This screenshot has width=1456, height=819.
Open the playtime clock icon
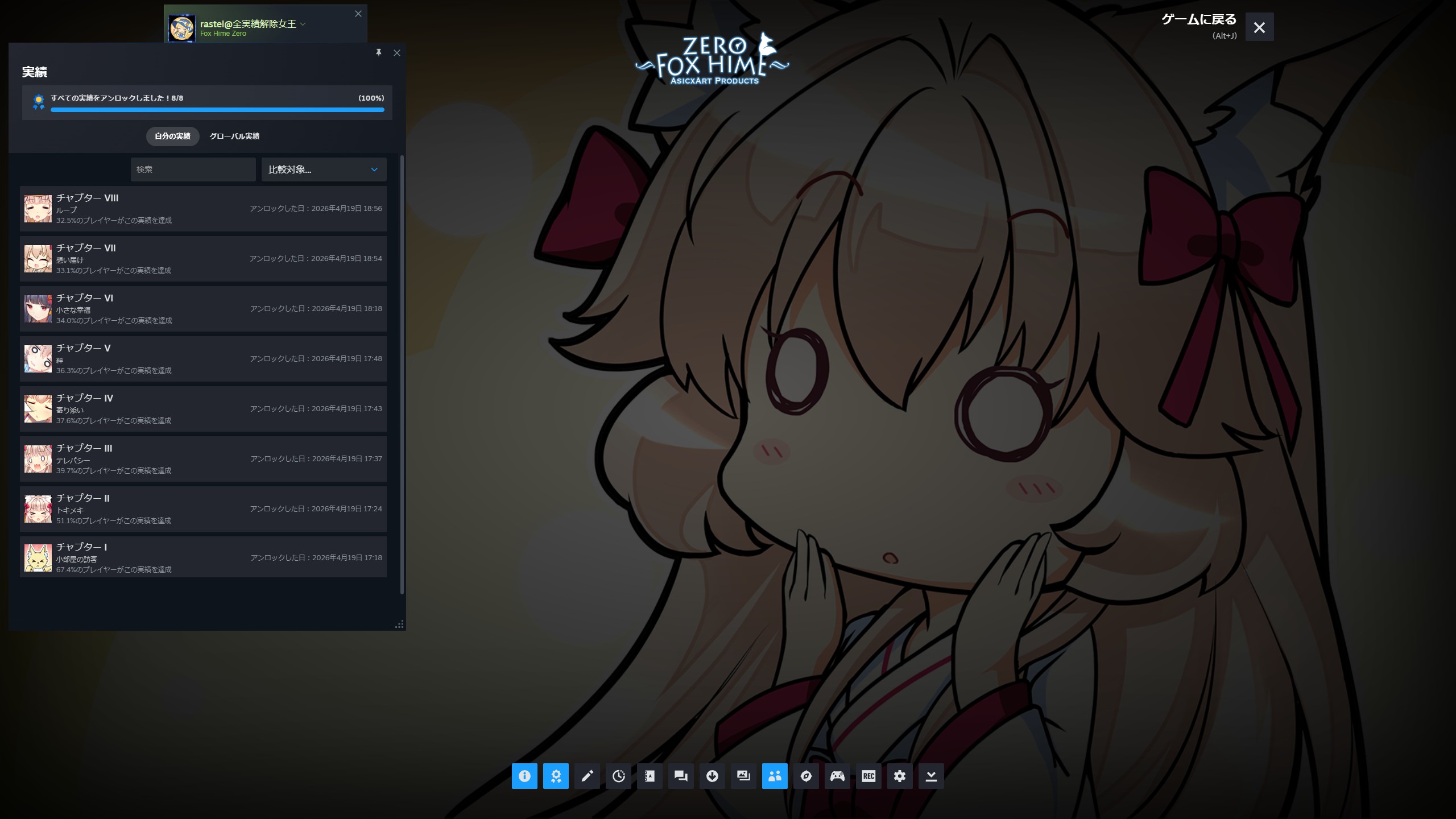pos(618,776)
